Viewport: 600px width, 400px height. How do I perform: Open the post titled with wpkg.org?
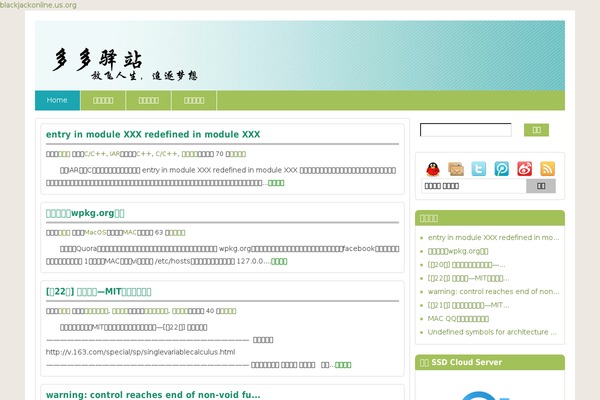(x=85, y=213)
